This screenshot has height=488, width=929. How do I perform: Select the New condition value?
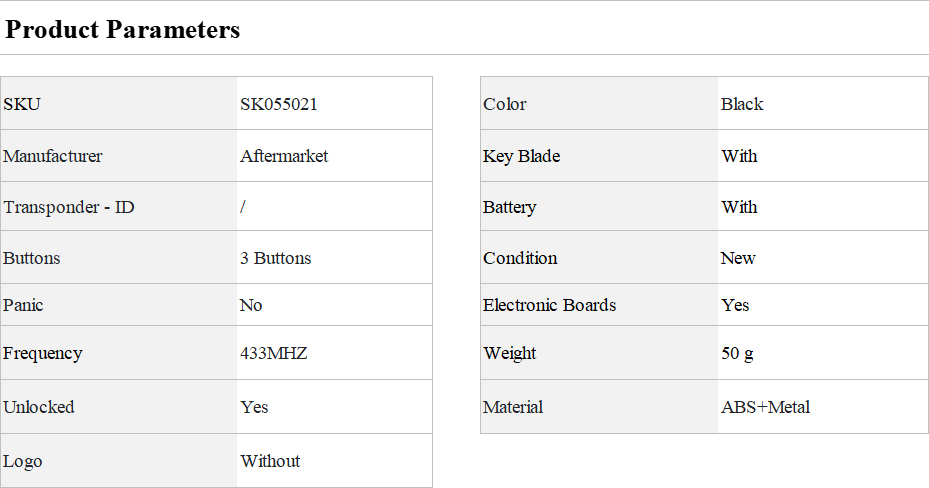coord(738,258)
